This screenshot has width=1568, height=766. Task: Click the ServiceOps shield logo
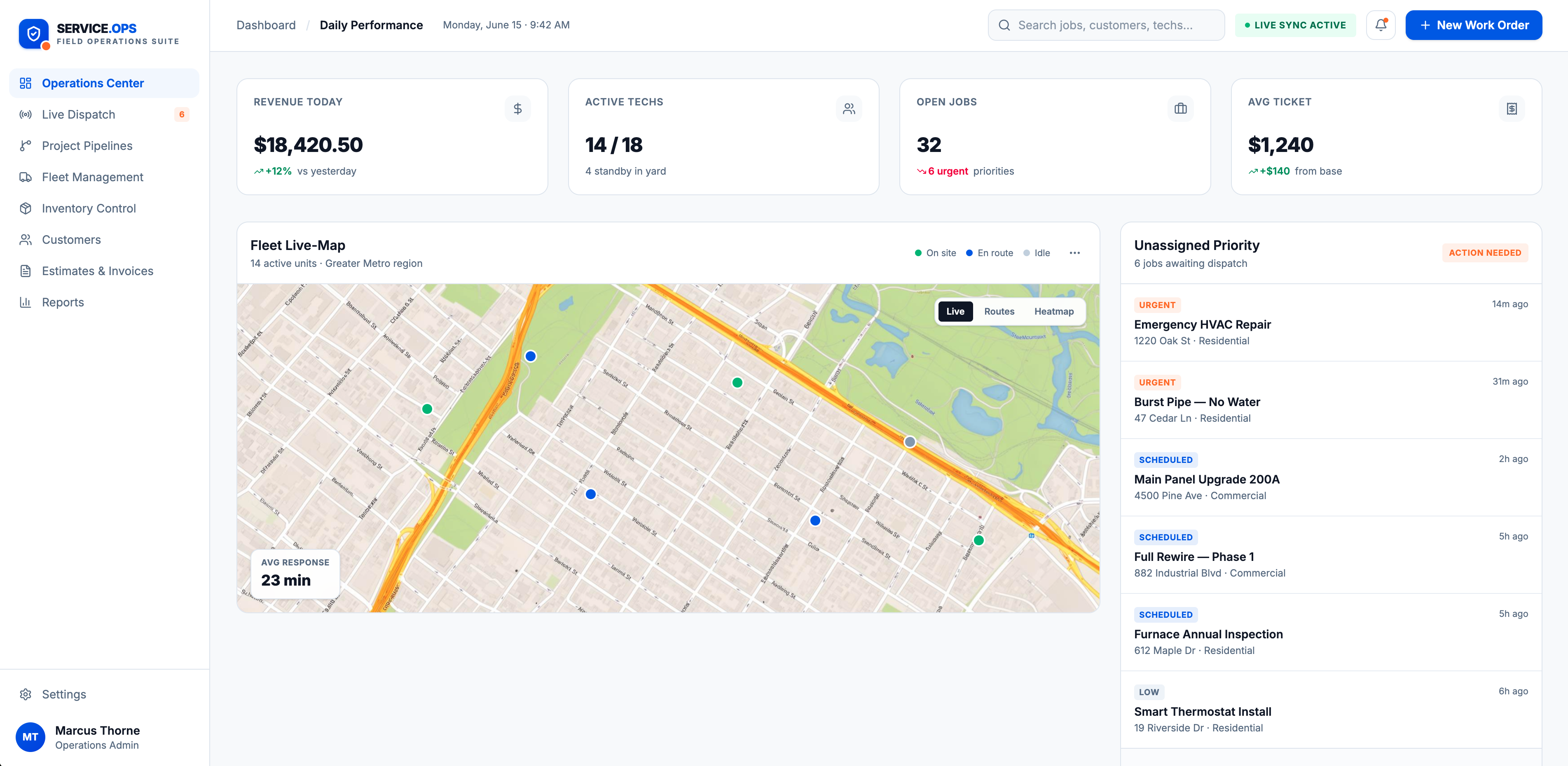pos(33,33)
